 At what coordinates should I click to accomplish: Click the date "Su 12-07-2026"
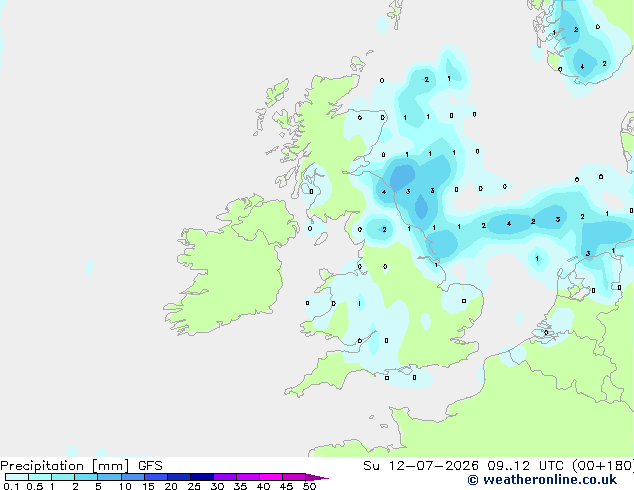pyautogui.click(x=421, y=466)
